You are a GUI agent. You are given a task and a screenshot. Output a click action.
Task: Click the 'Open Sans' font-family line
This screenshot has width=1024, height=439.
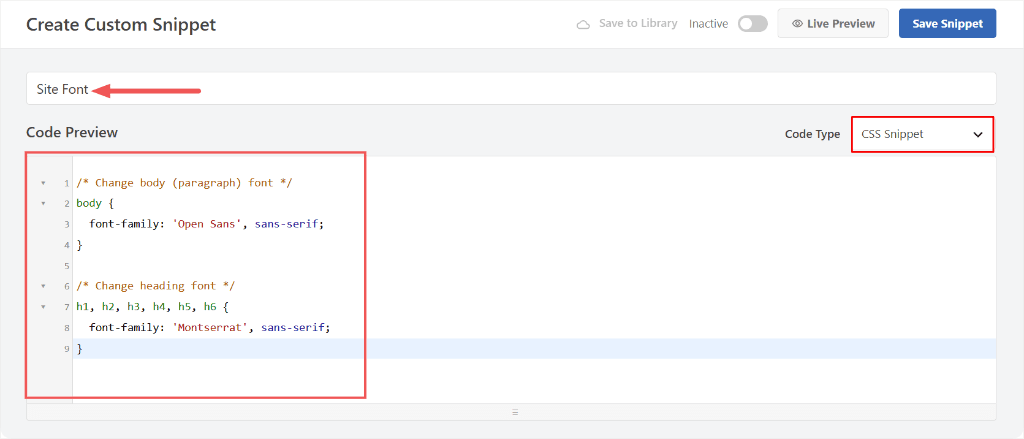206,224
